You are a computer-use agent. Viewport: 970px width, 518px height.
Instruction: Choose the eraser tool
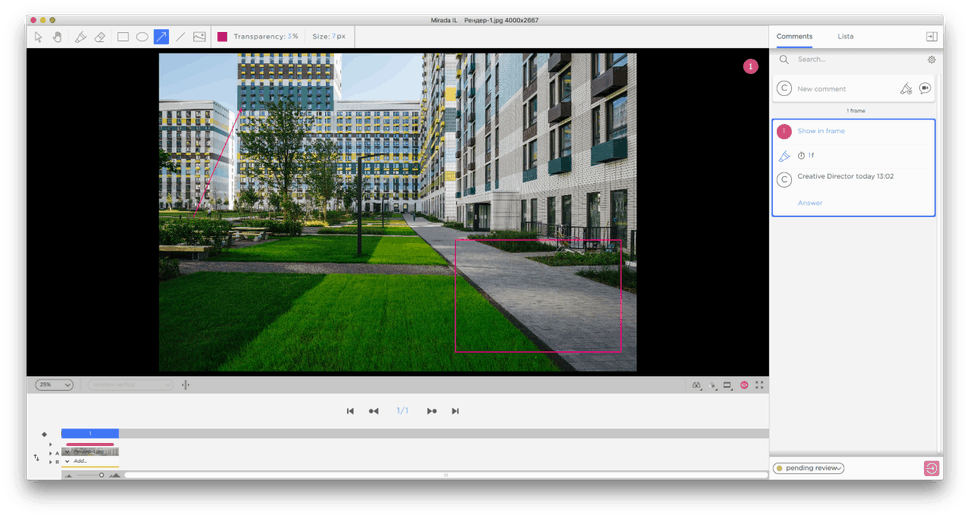click(x=100, y=37)
